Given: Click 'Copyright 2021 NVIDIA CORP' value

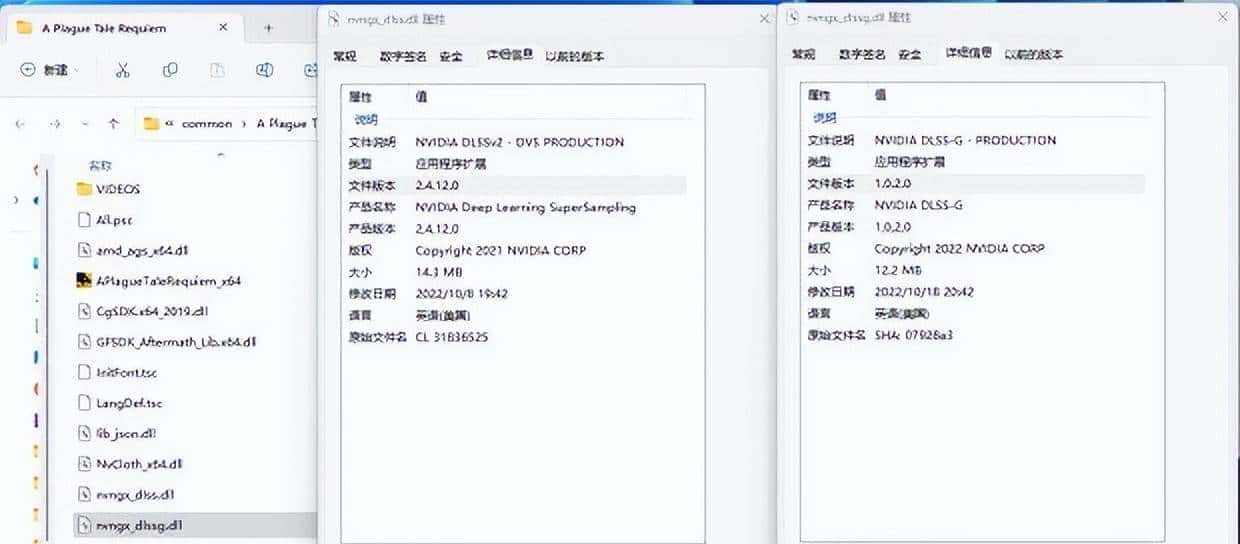Looking at the screenshot, I should (x=500, y=250).
